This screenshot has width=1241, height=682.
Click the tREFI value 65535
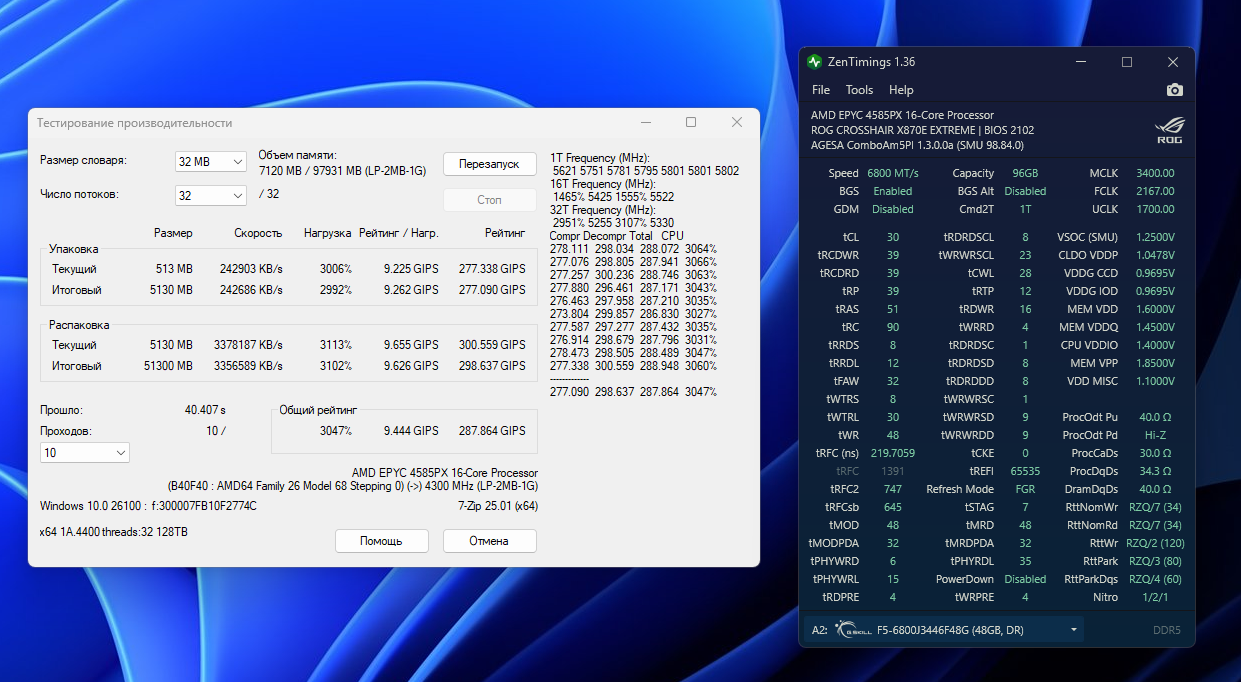[1025, 471]
